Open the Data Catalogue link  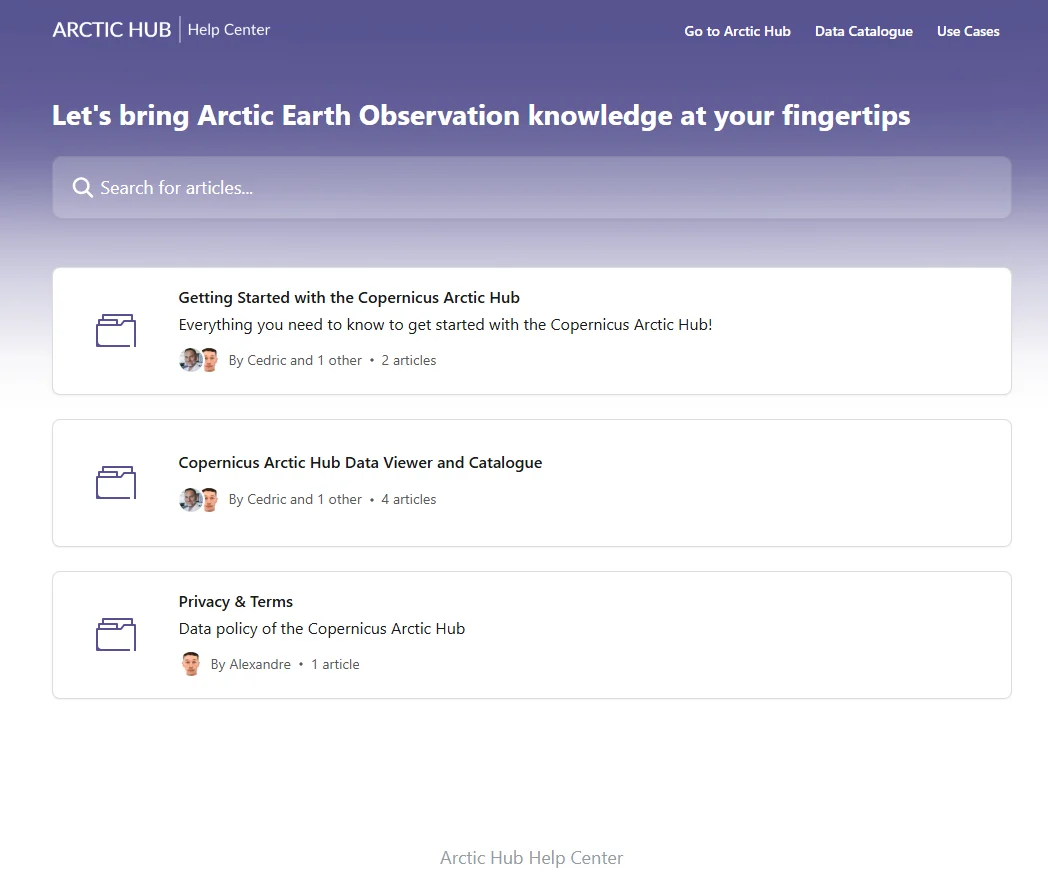pyautogui.click(x=864, y=31)
